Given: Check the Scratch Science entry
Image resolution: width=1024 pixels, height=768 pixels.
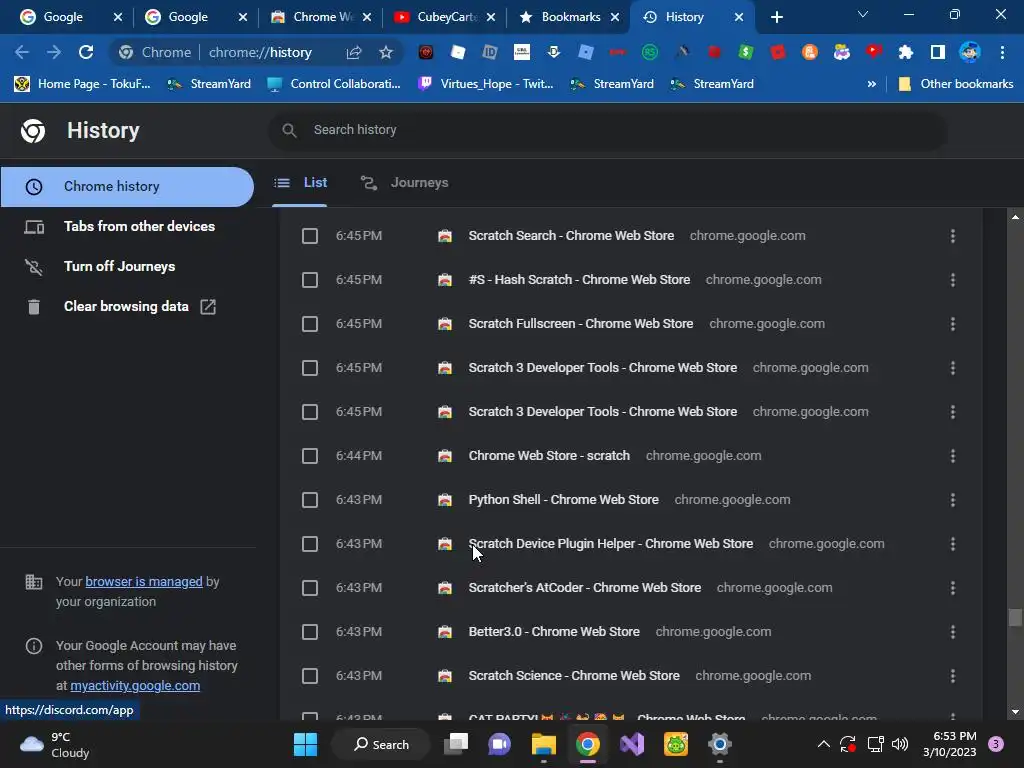Looking at the screenshot, I should [x=310, y=676].
